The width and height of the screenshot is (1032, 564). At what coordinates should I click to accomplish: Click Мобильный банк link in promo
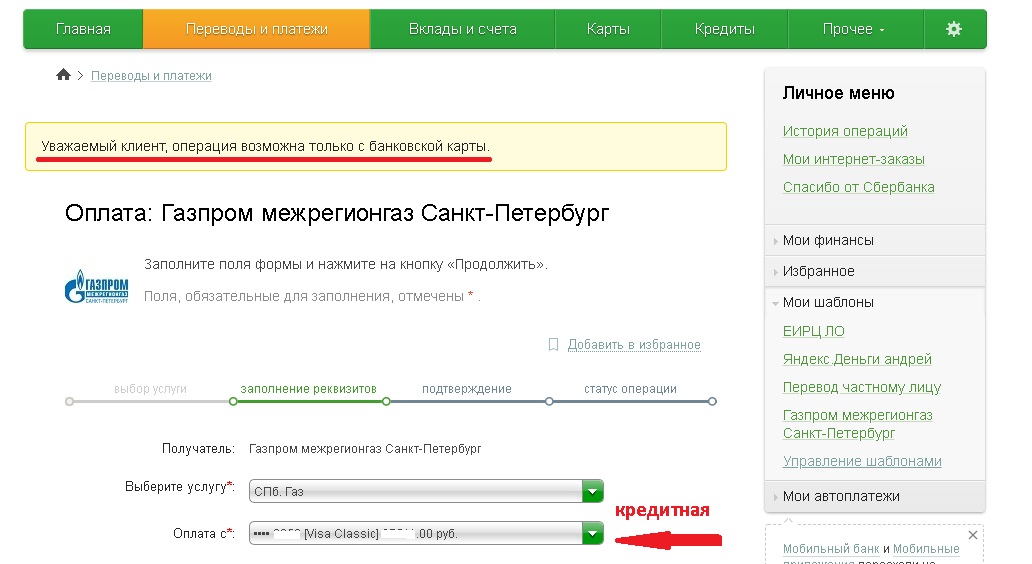click(831, 549)
